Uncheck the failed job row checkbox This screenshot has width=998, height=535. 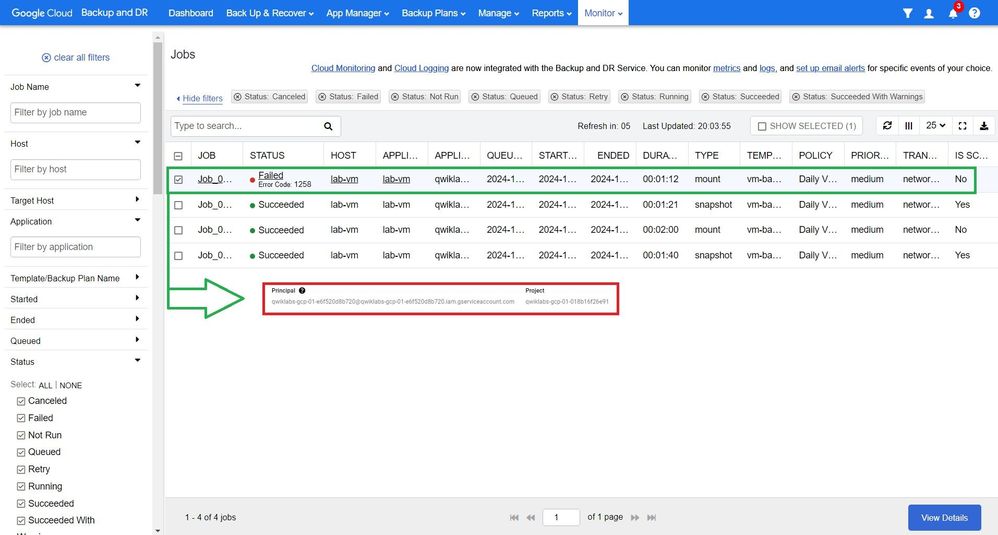[178, 179]
